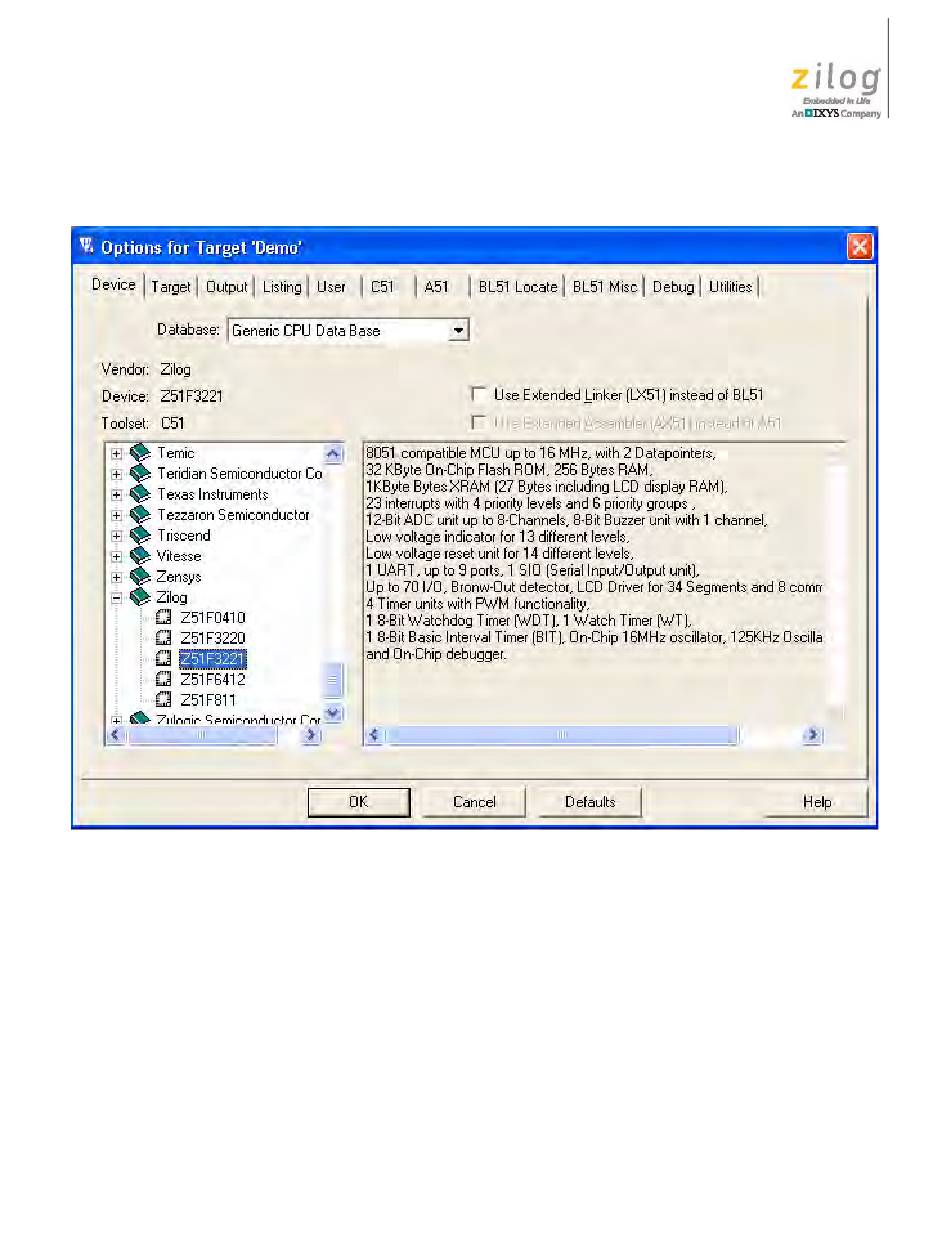Click the Vitesse book icon

tap(140, 556)
